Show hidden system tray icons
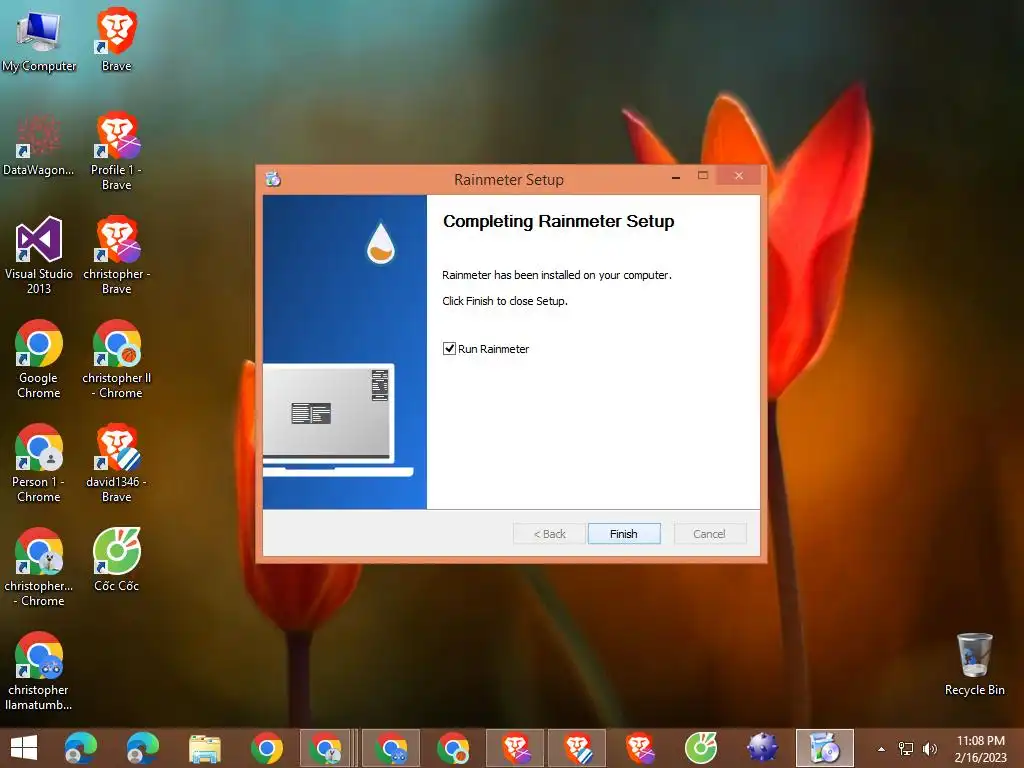Viewport: 1024px width, 768px height. tap(881, 749)
